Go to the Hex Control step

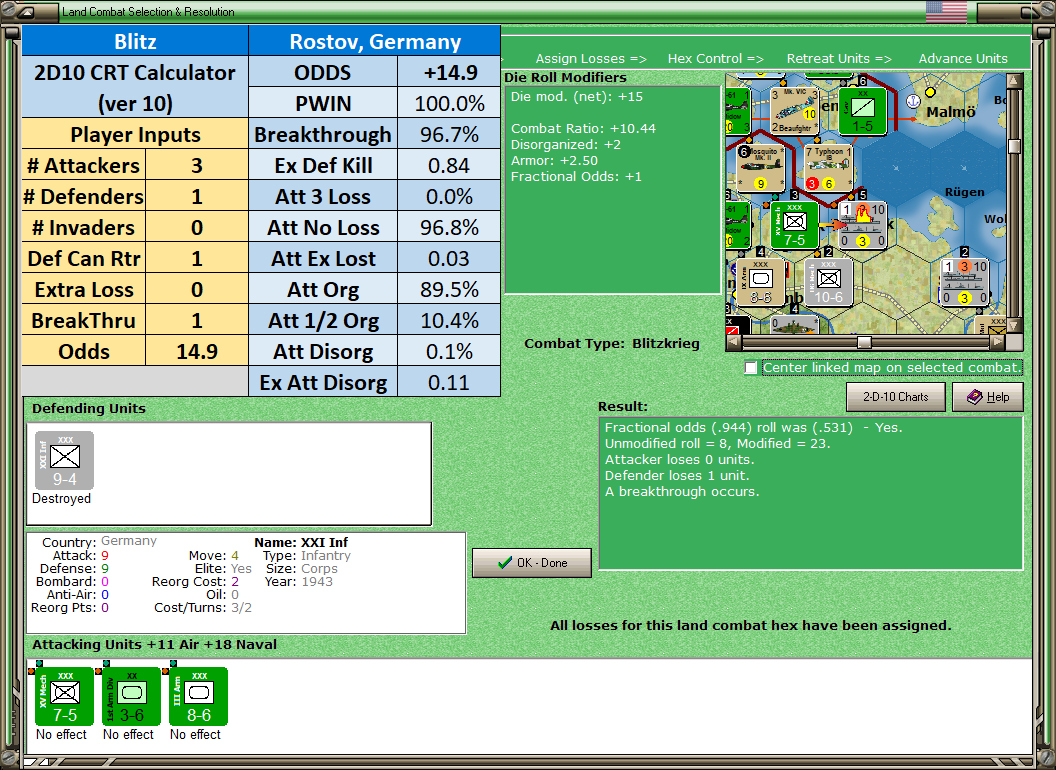coord(715,59)
